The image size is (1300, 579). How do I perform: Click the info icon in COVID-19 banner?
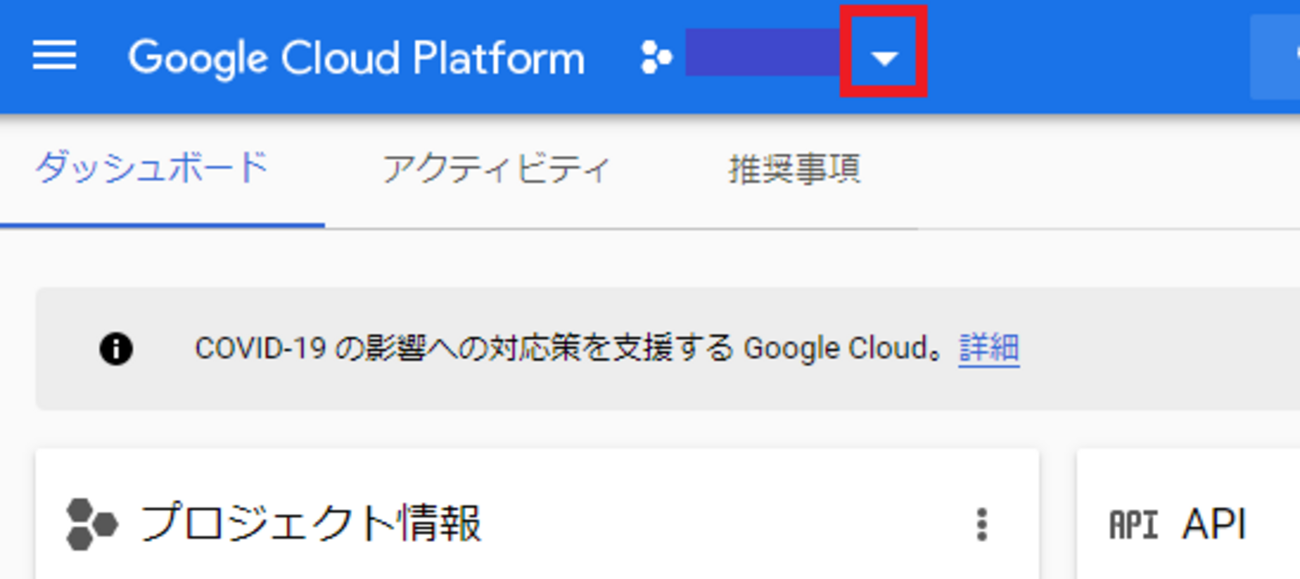click(x=116, y=349)
